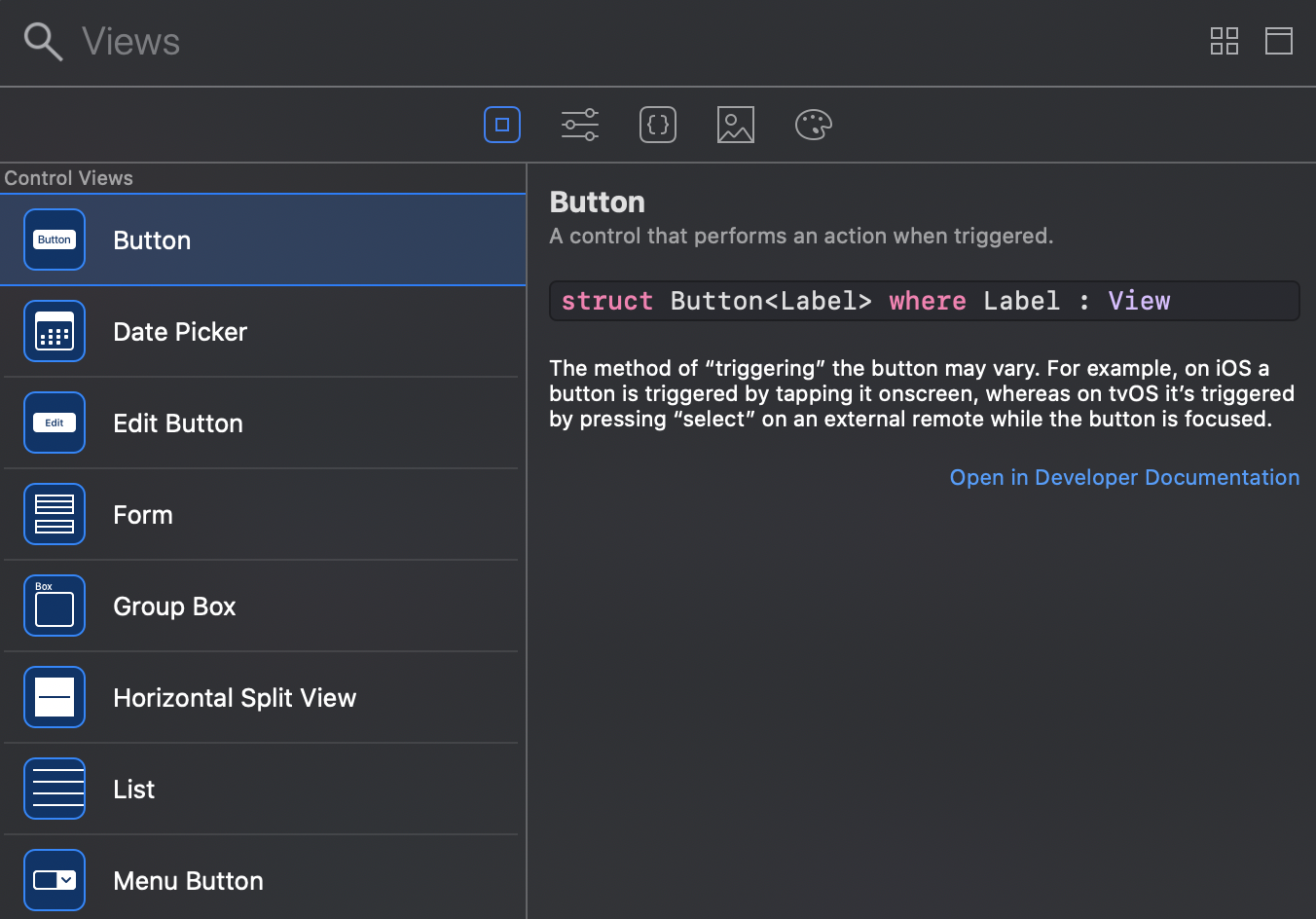Select Date Picker from the list
This screenshot has width=1316, height=919.
pyautogui.click(x=180, y=332)
